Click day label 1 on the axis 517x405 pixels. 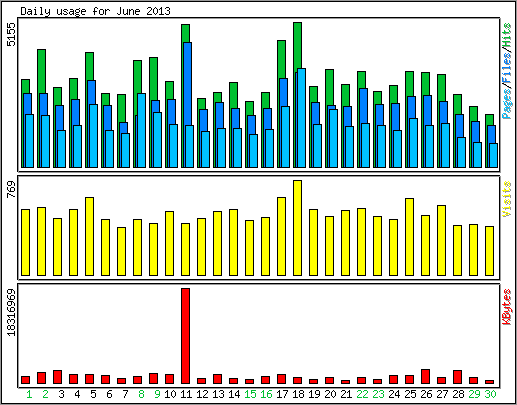pos(29,395)
